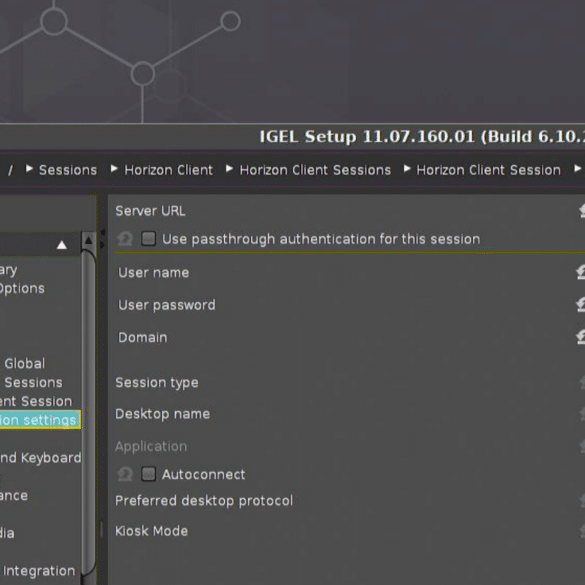Enable passthrough authentication for this session
This screenshot has width=585, height=585.
click(x=148, y=238)
